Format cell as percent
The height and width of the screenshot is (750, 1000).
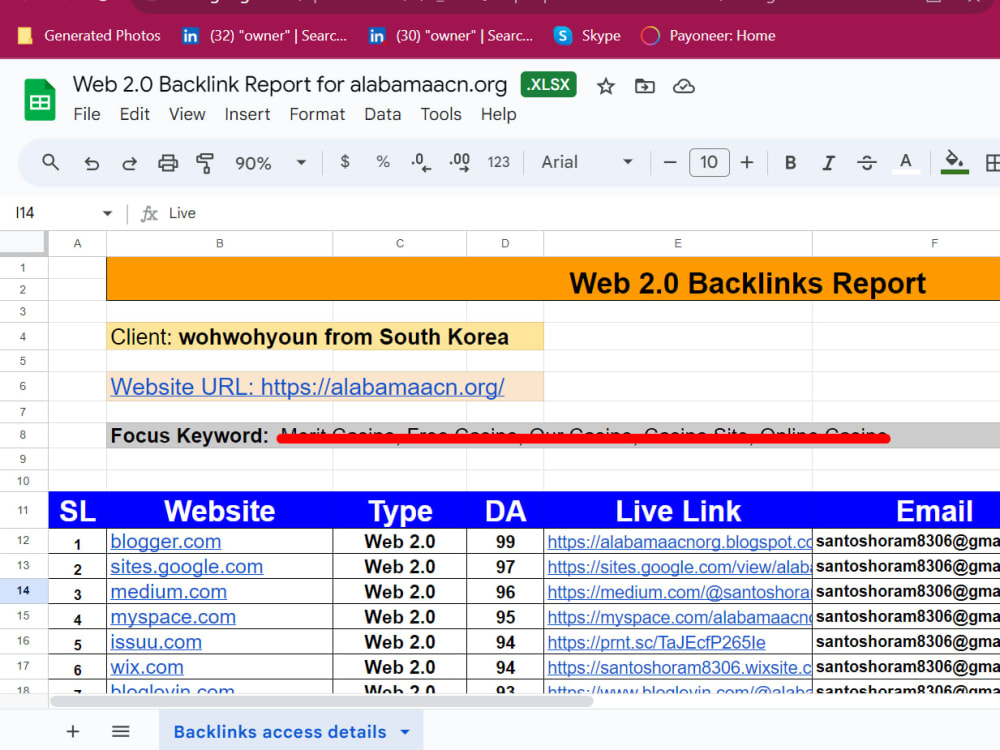click(383, 162)
